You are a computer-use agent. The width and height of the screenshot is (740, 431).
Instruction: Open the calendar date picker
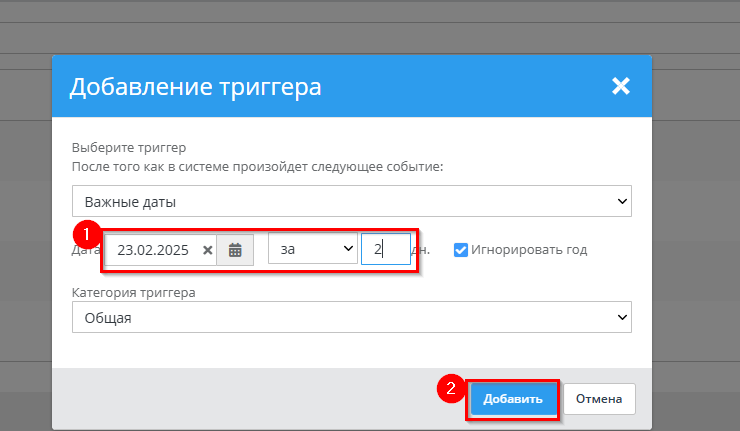(235, 250)
